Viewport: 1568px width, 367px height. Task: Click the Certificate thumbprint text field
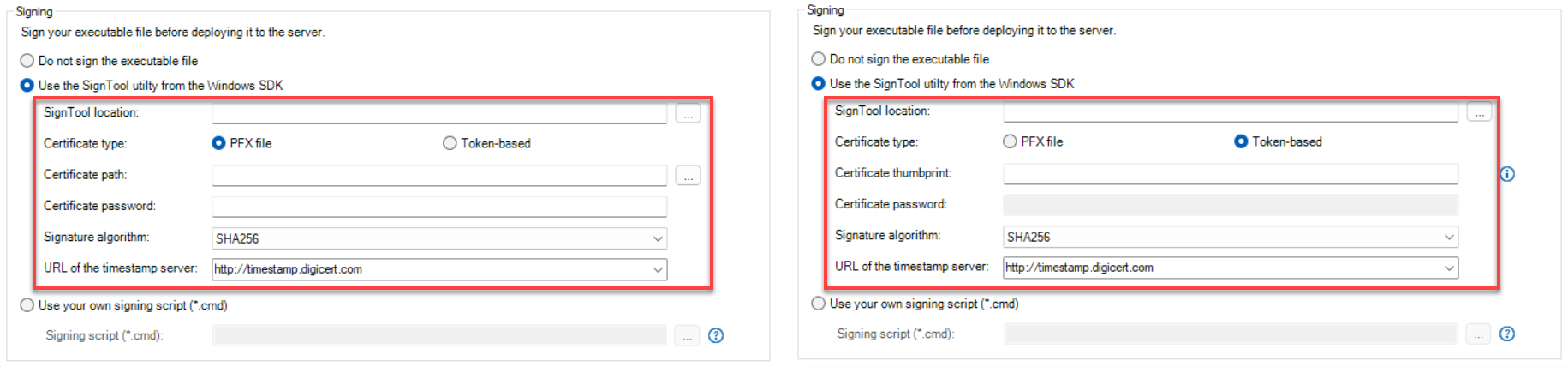point(1230,174)
